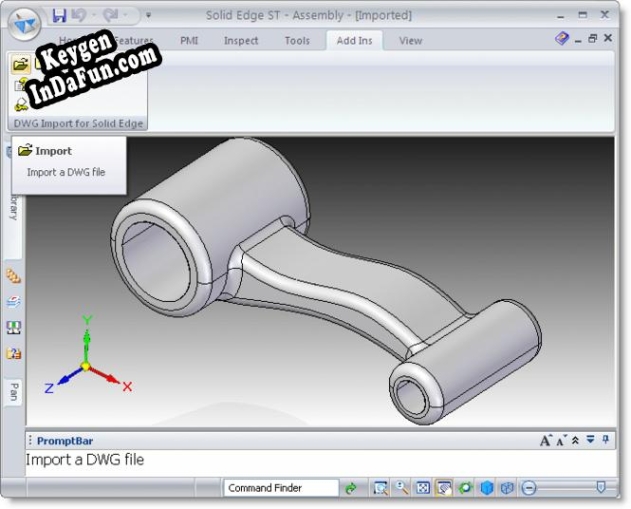The width and height of the screenshot is (631, 509).
Task: Click the Import DWG open-folder icon
Action: click(x=20, y=64)
